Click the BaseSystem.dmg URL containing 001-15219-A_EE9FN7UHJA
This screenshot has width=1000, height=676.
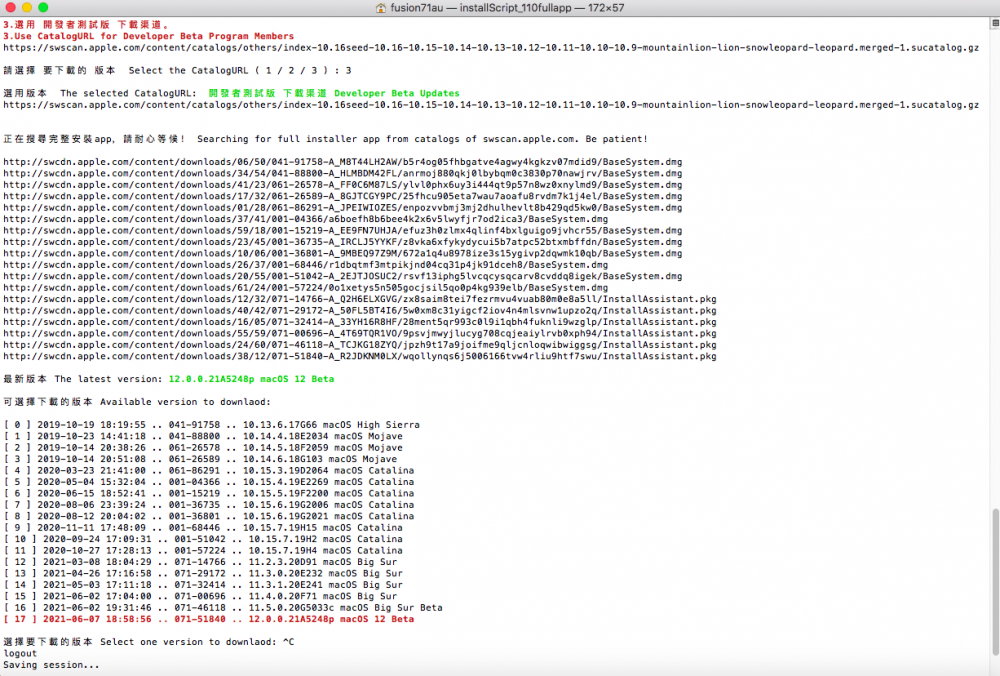[342, 231]
